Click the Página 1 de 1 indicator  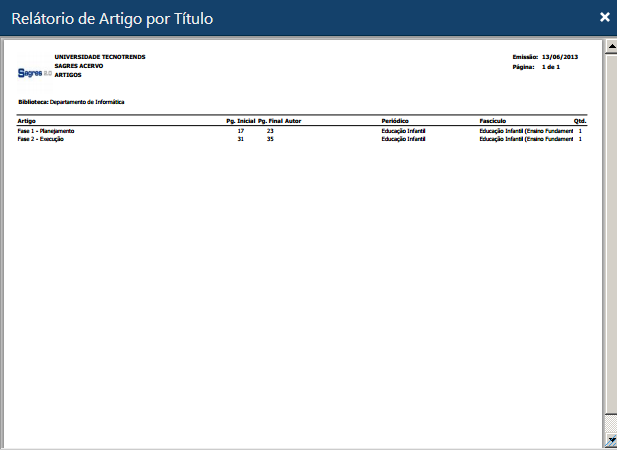(x=550, y=66)
